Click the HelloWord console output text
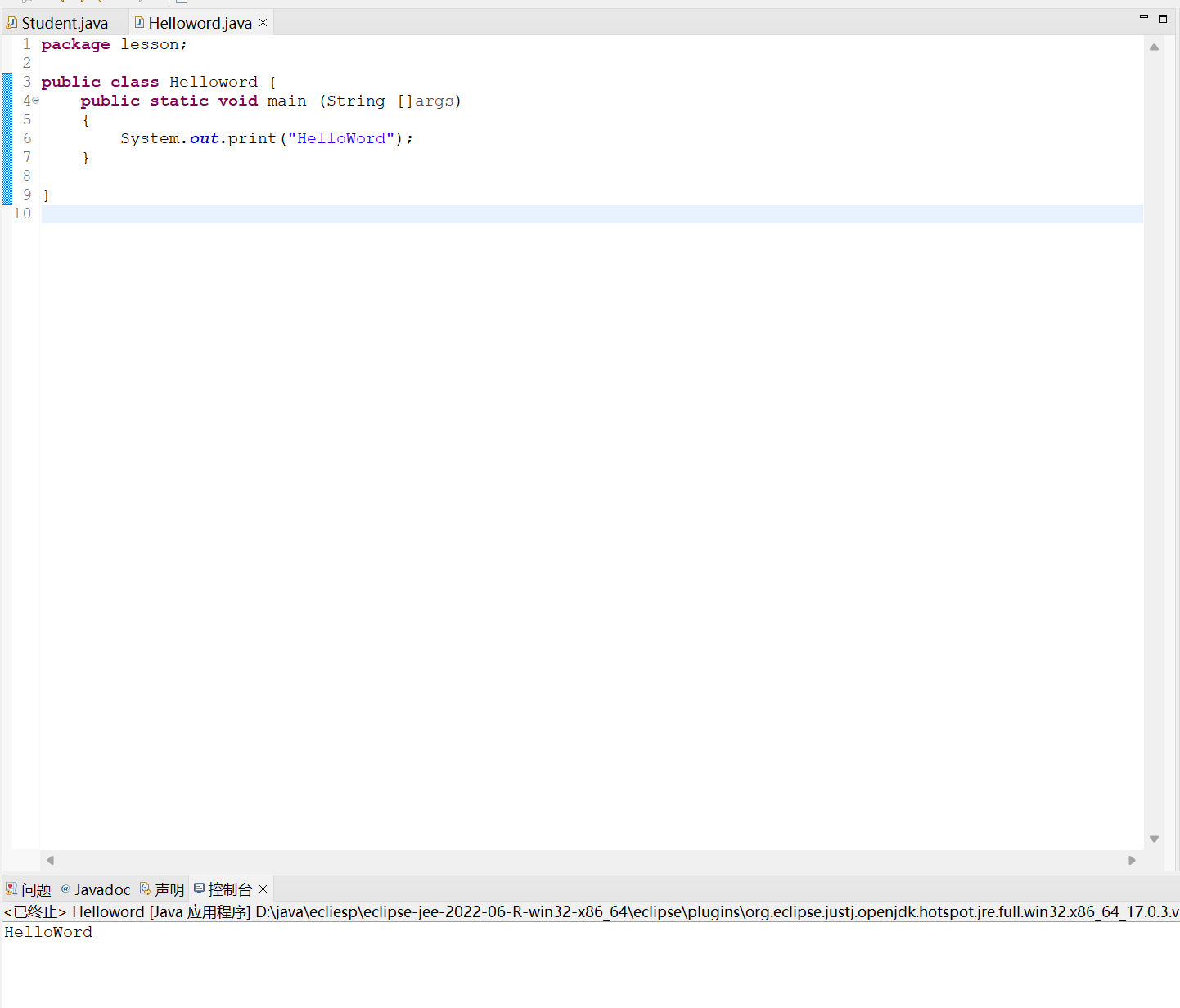The width and height of the screenshot is (1180, 1008). pyautogui.click(x=48, y=932)
